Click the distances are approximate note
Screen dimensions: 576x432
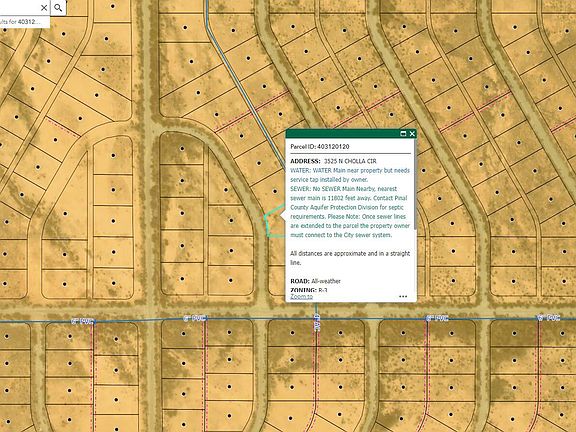point(350,258)
